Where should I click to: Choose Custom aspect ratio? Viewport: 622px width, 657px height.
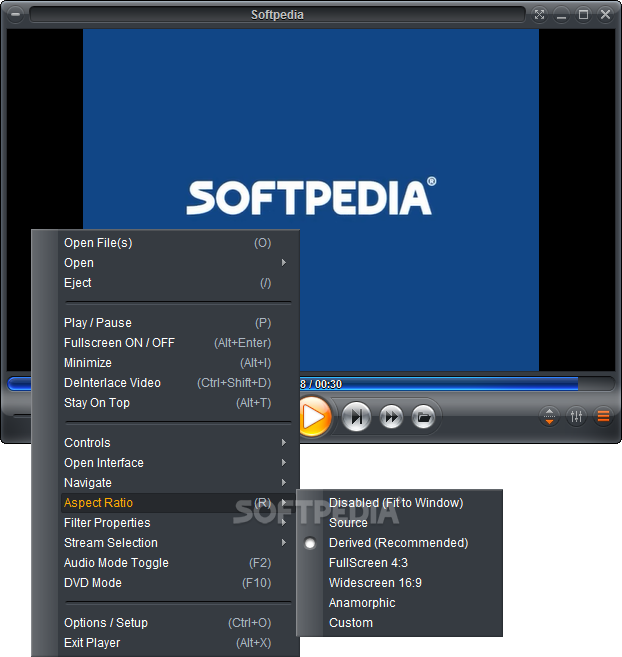coord(399,623)
